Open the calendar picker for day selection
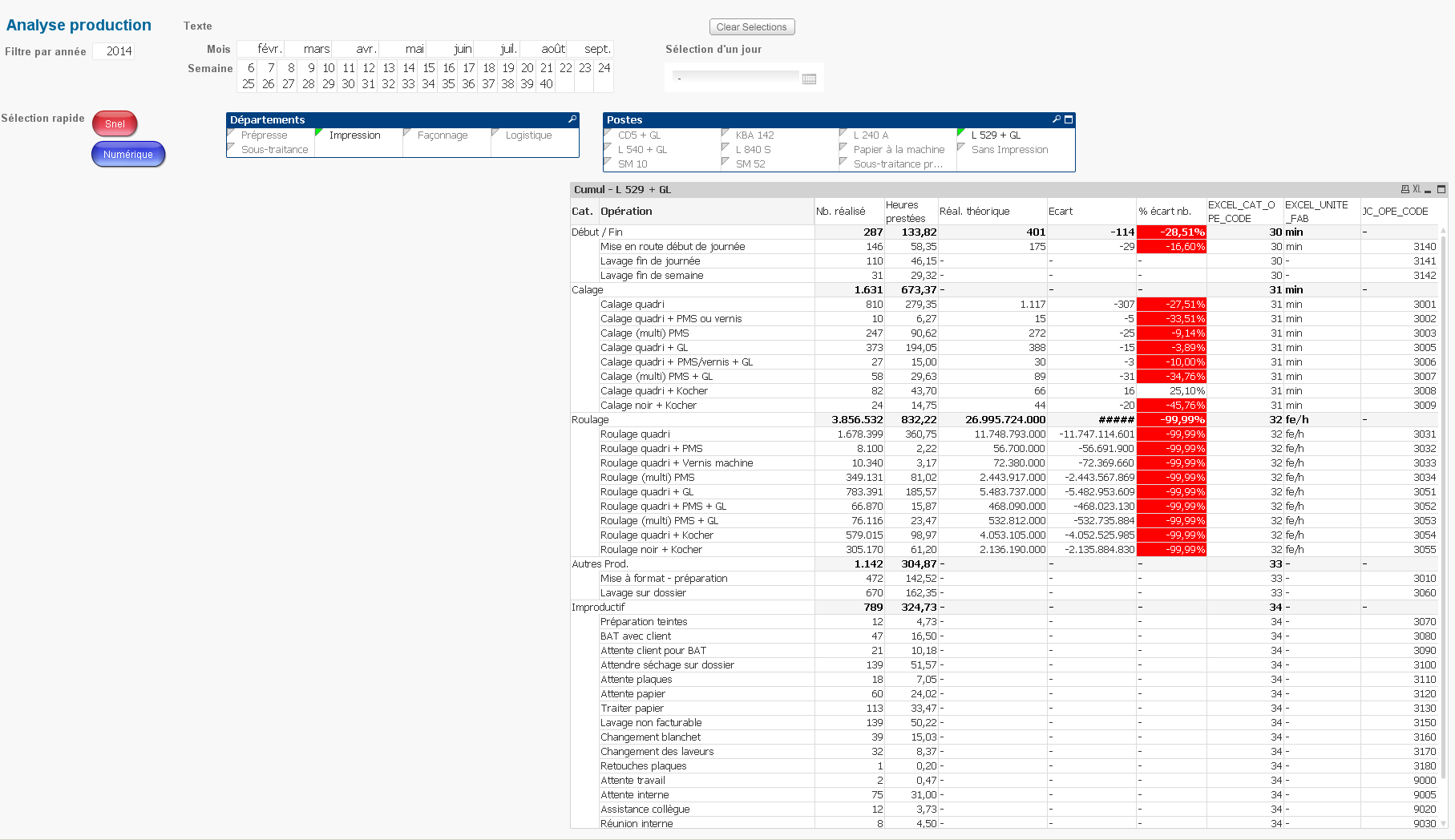The height and width of the screenshot is (840, 1455). coord(810,79)
